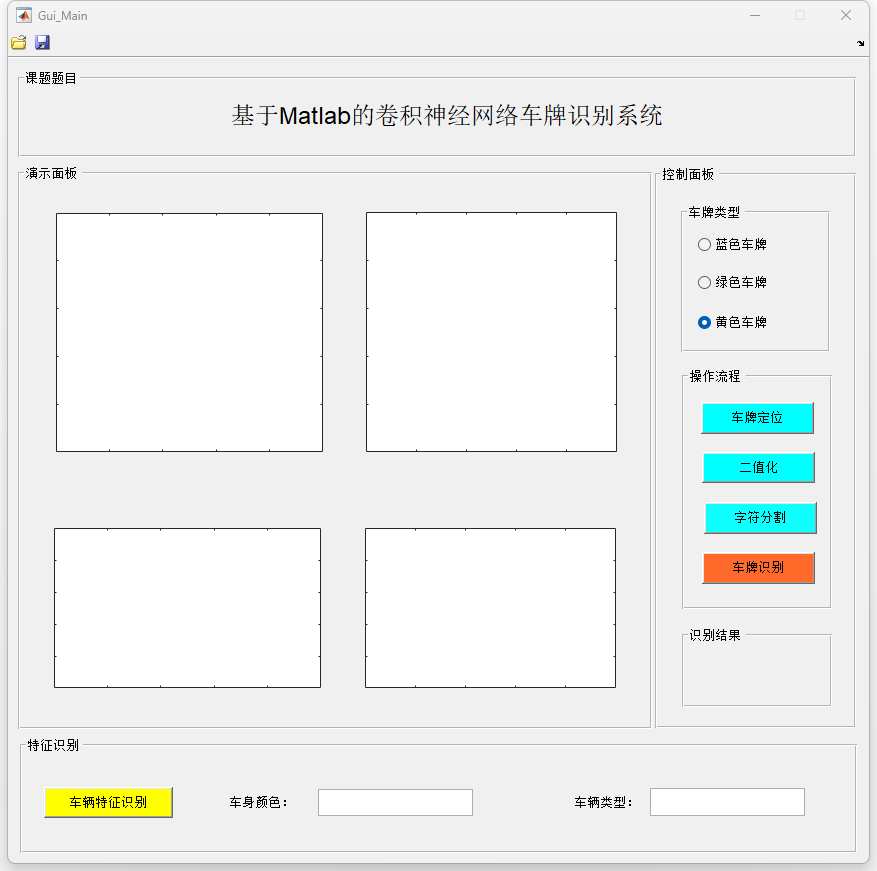The height and width of the screenshot is (871, 877).
Task: Click the 特征识别 panel label
Action: coord(53,745)
